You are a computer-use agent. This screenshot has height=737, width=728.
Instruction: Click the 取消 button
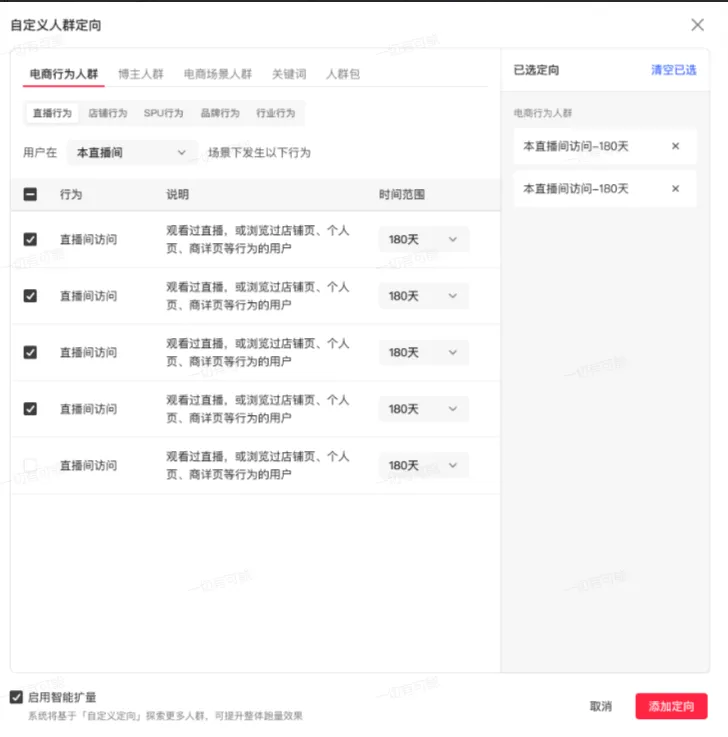click(601, 706)
